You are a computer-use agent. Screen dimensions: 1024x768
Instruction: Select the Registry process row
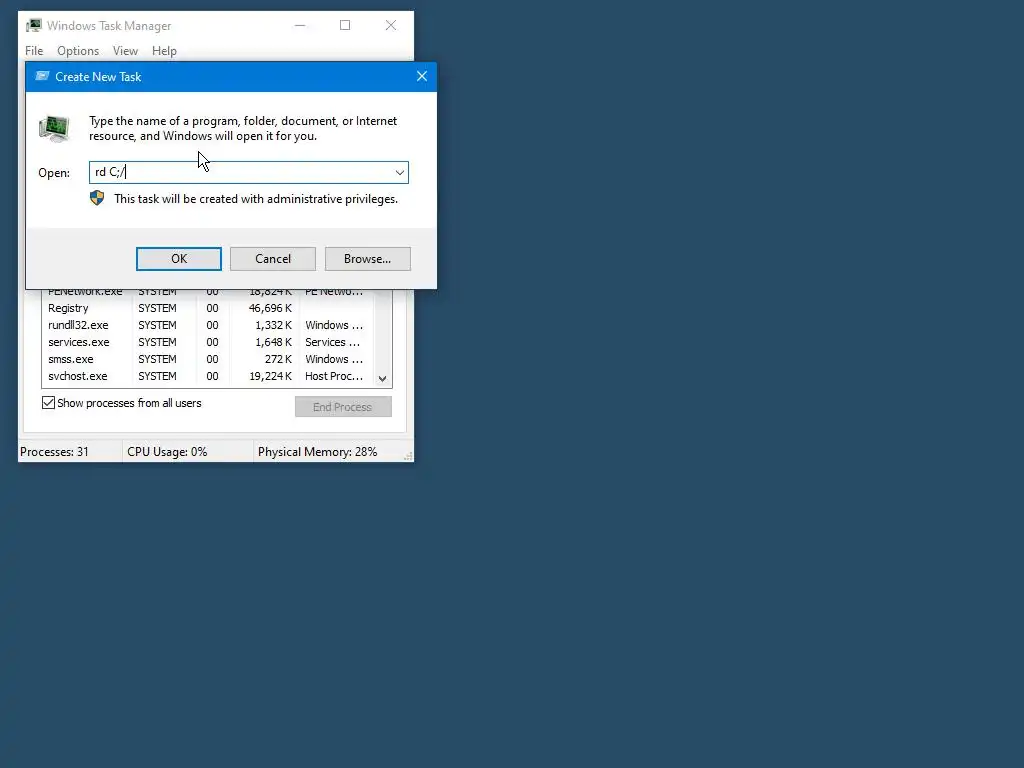[x=208, y=308]
